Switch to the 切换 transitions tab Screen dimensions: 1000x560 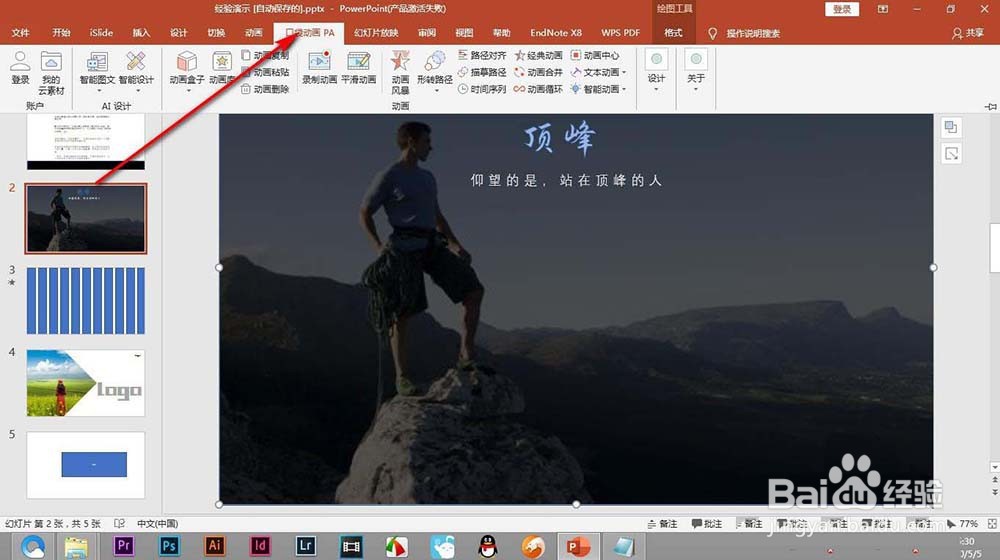click(216, 33)
